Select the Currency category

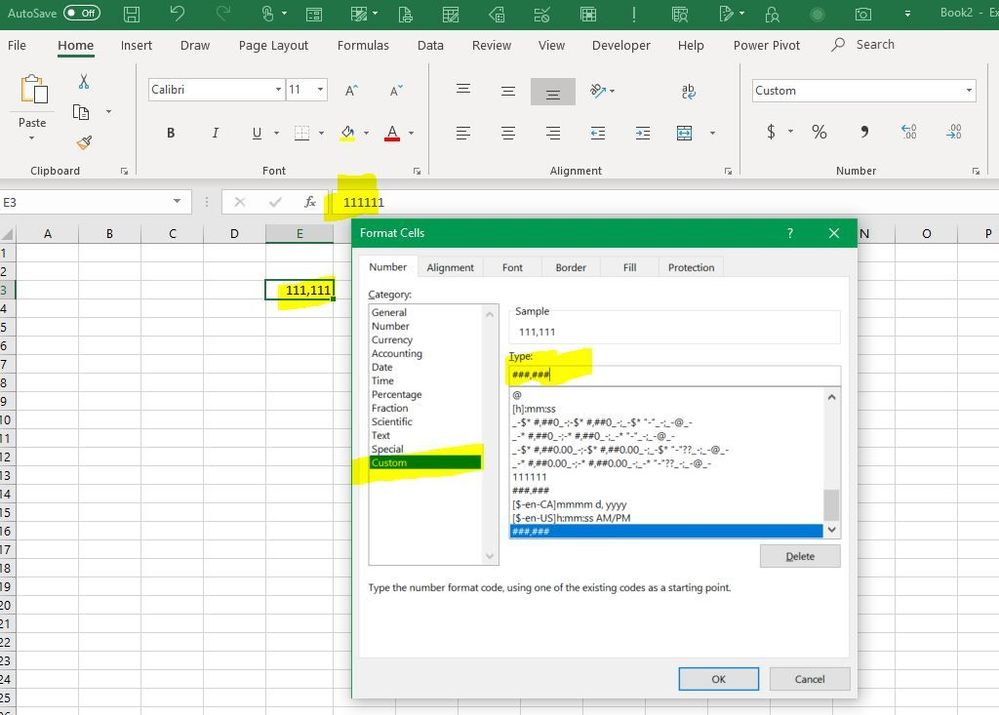click(x=392, y=340)
